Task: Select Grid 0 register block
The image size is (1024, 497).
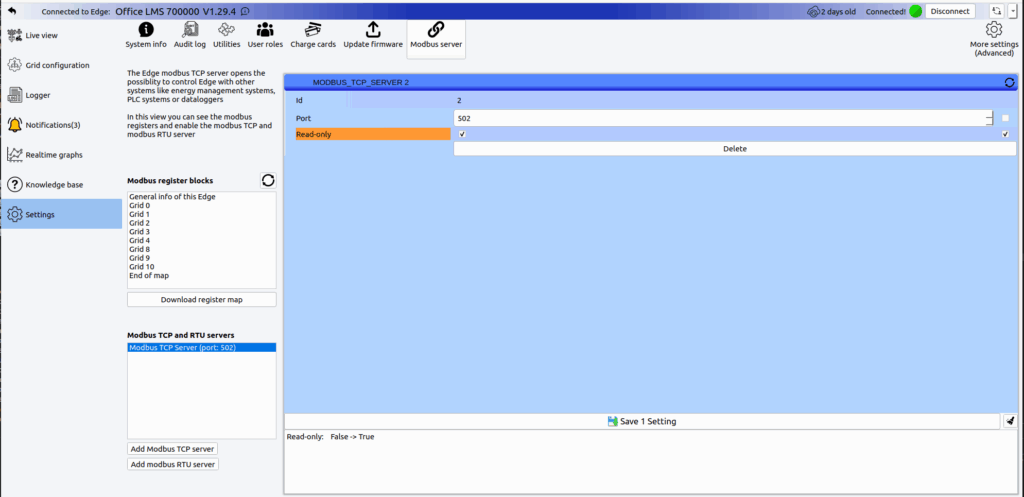Action: click(x=139, y=205)
